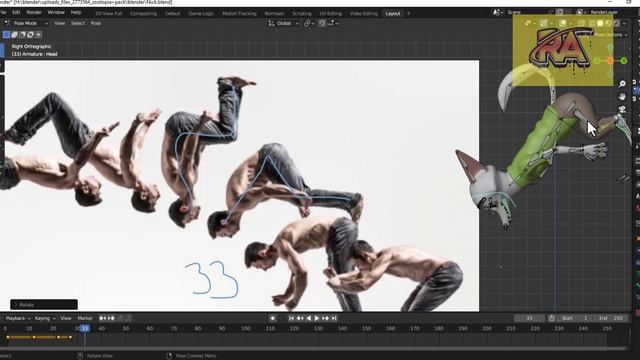Open the viewport shading options dropdown arrow
The width and height of the screenshot is (640, 360).
coord(624,24)
